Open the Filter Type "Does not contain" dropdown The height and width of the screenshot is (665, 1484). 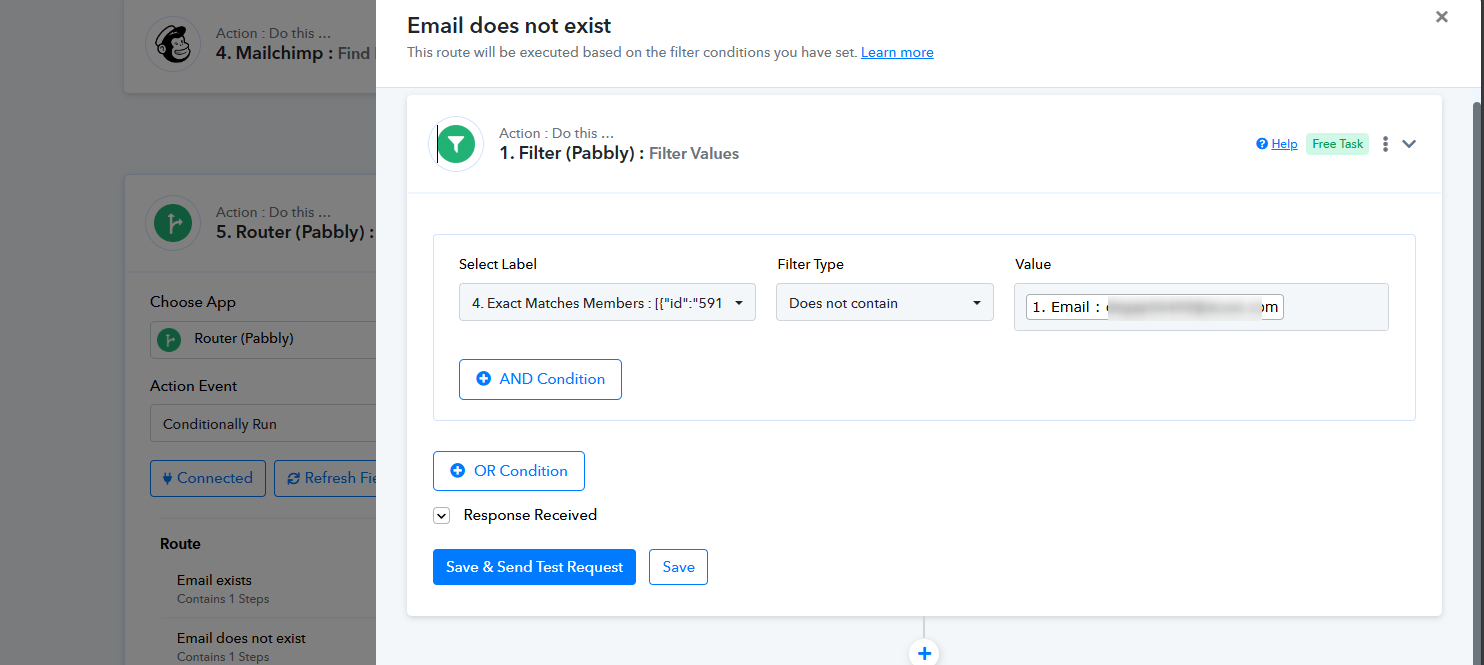coord(885,303)
